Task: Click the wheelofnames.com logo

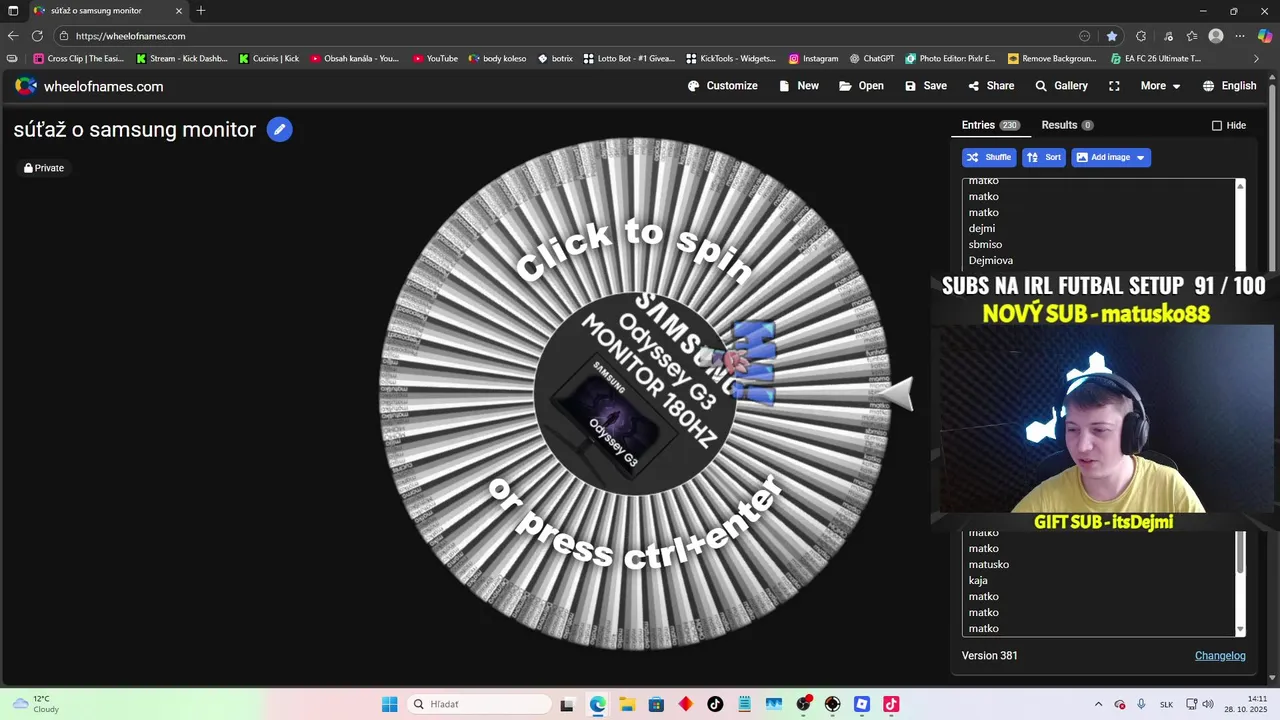Action: tap(89, 86)
